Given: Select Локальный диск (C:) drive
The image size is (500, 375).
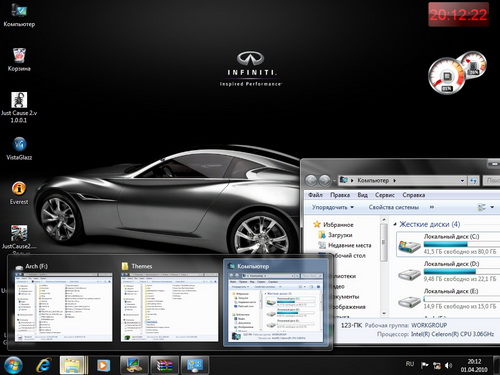Looking at the screenshot, I should (448, 244).
